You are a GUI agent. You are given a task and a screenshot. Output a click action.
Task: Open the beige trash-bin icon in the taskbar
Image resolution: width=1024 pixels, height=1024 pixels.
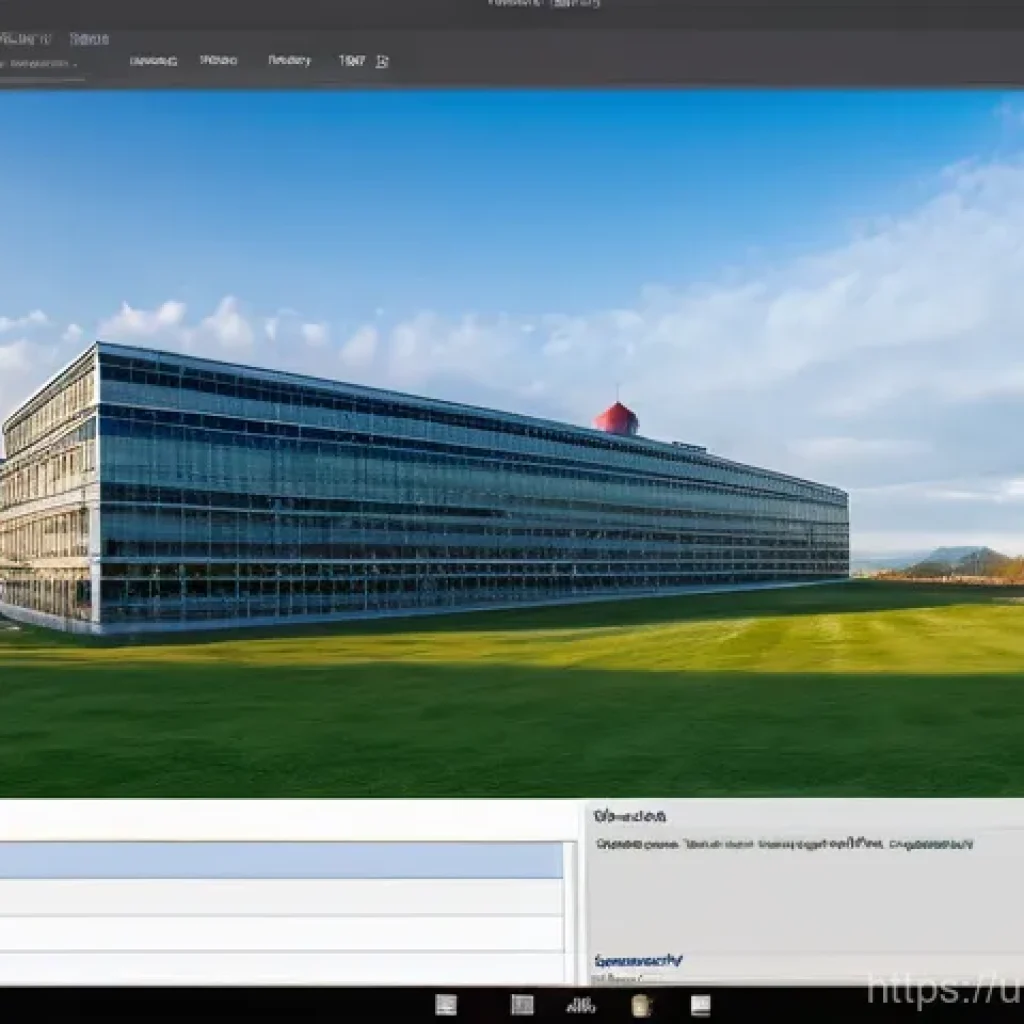(x=641, y=1005)
